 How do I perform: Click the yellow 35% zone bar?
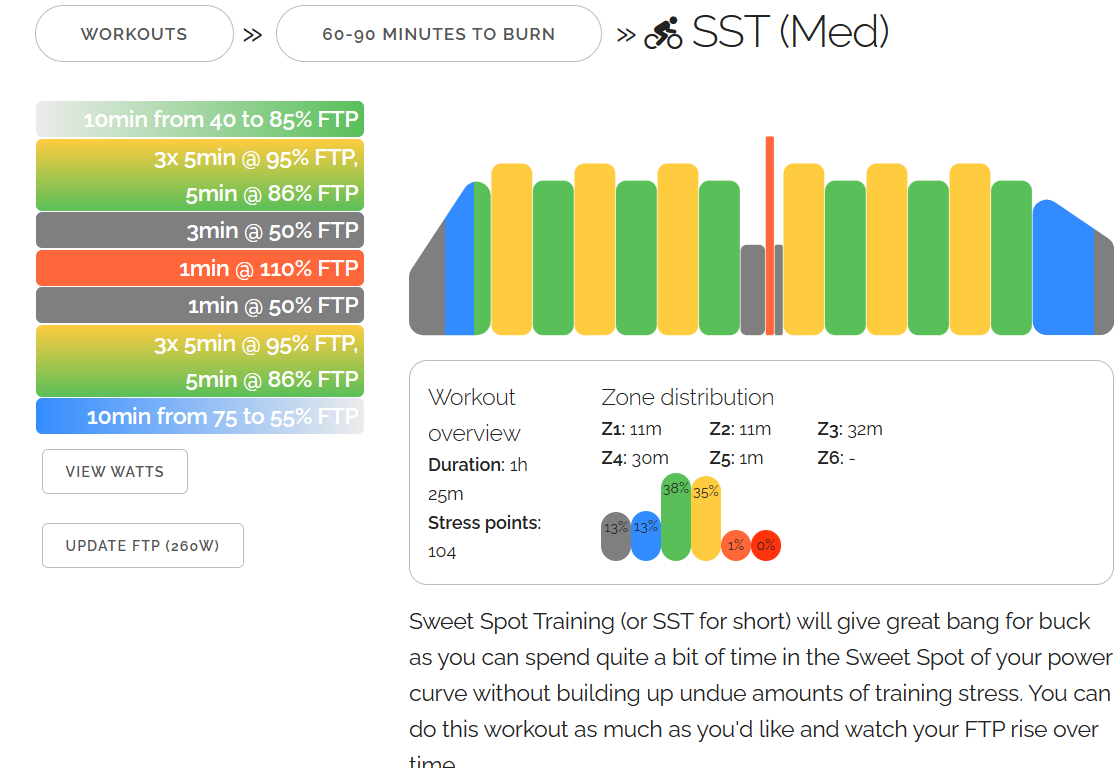point(706,520)
